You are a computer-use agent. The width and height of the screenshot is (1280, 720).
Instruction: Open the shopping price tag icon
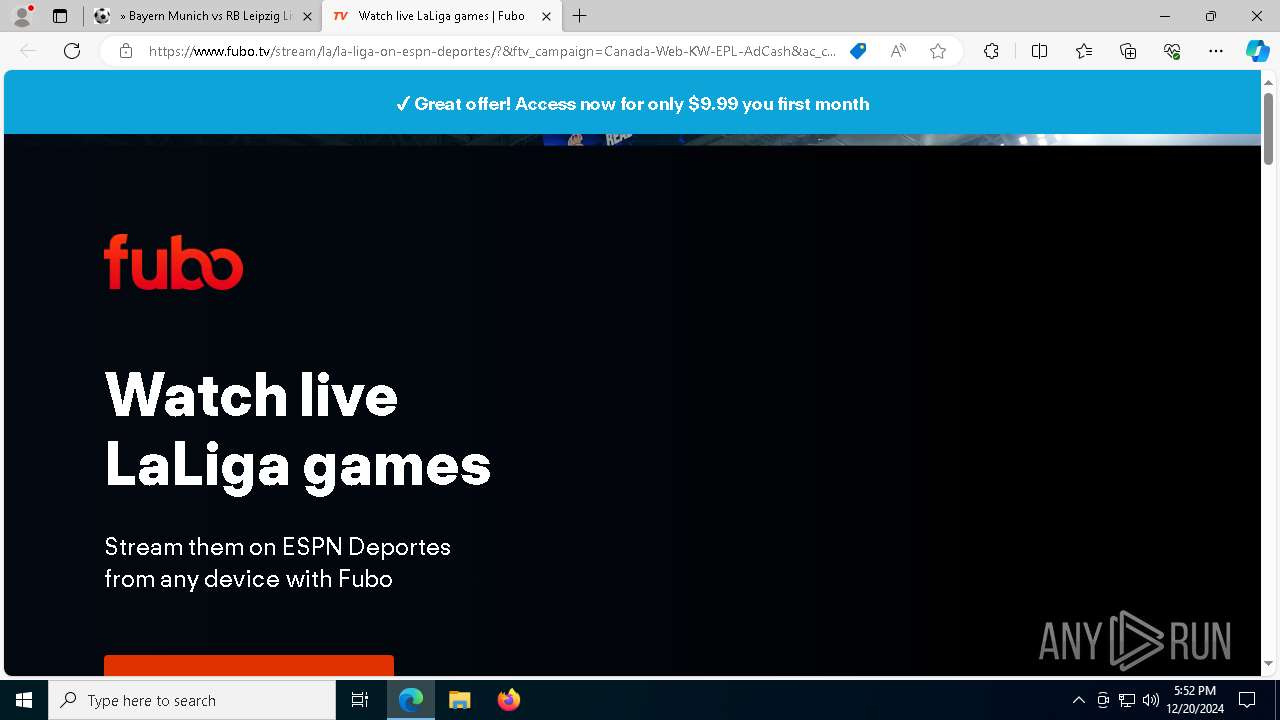coord(858,51)
